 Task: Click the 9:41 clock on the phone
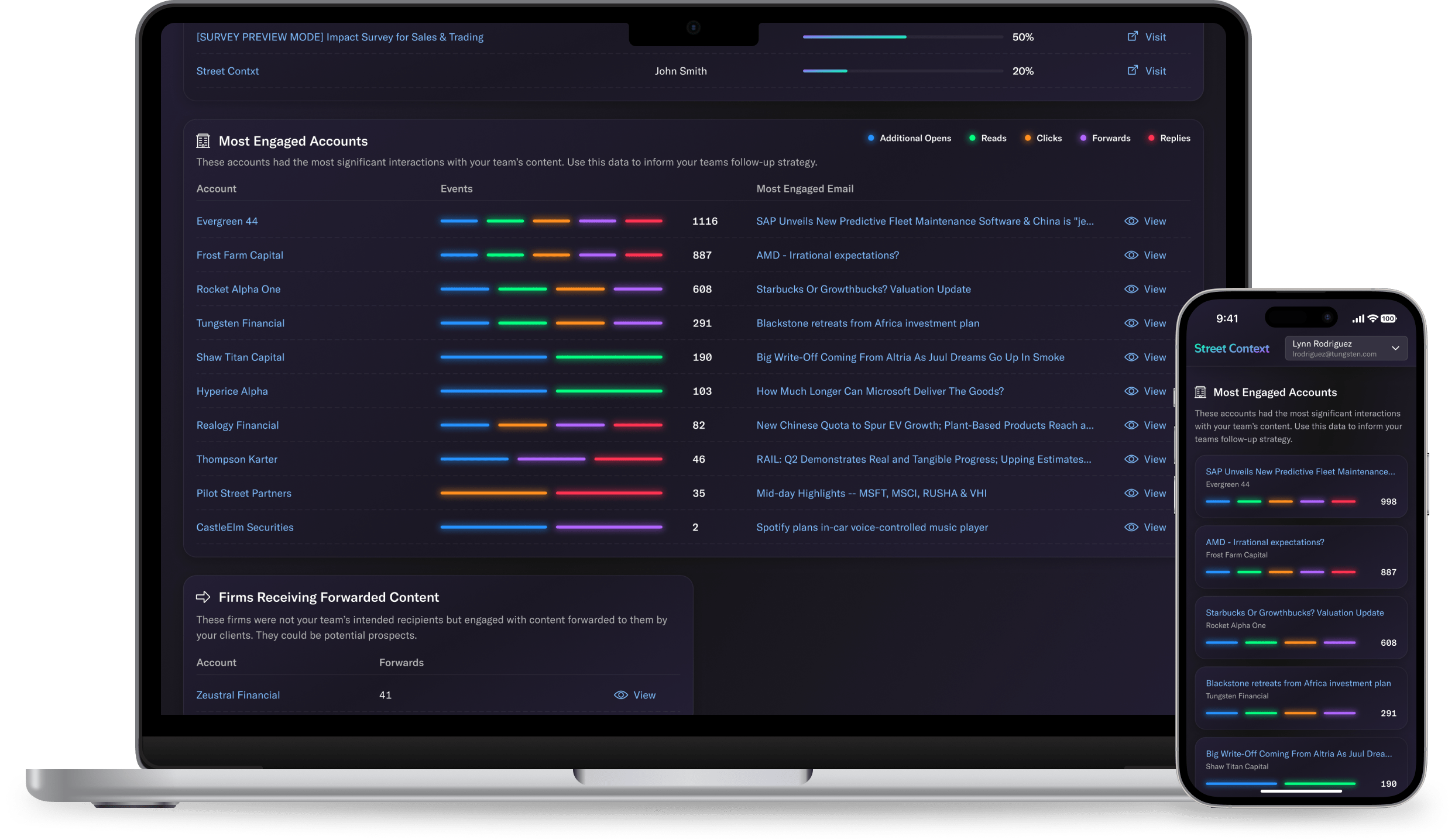1227,318
